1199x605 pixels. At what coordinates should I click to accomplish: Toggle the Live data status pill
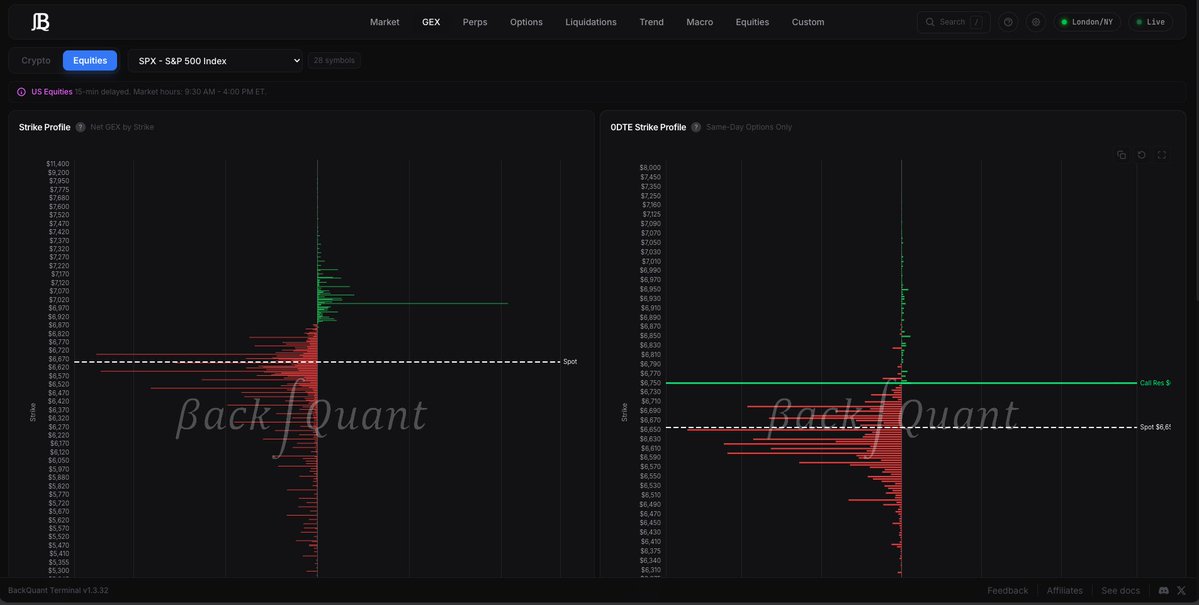[1150, 22]
